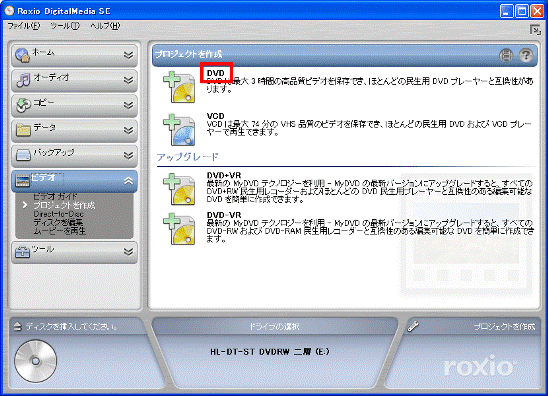Click the HL-DT-ST DVDRW drive name
This screenshot has width=548, height=396.
269,352
